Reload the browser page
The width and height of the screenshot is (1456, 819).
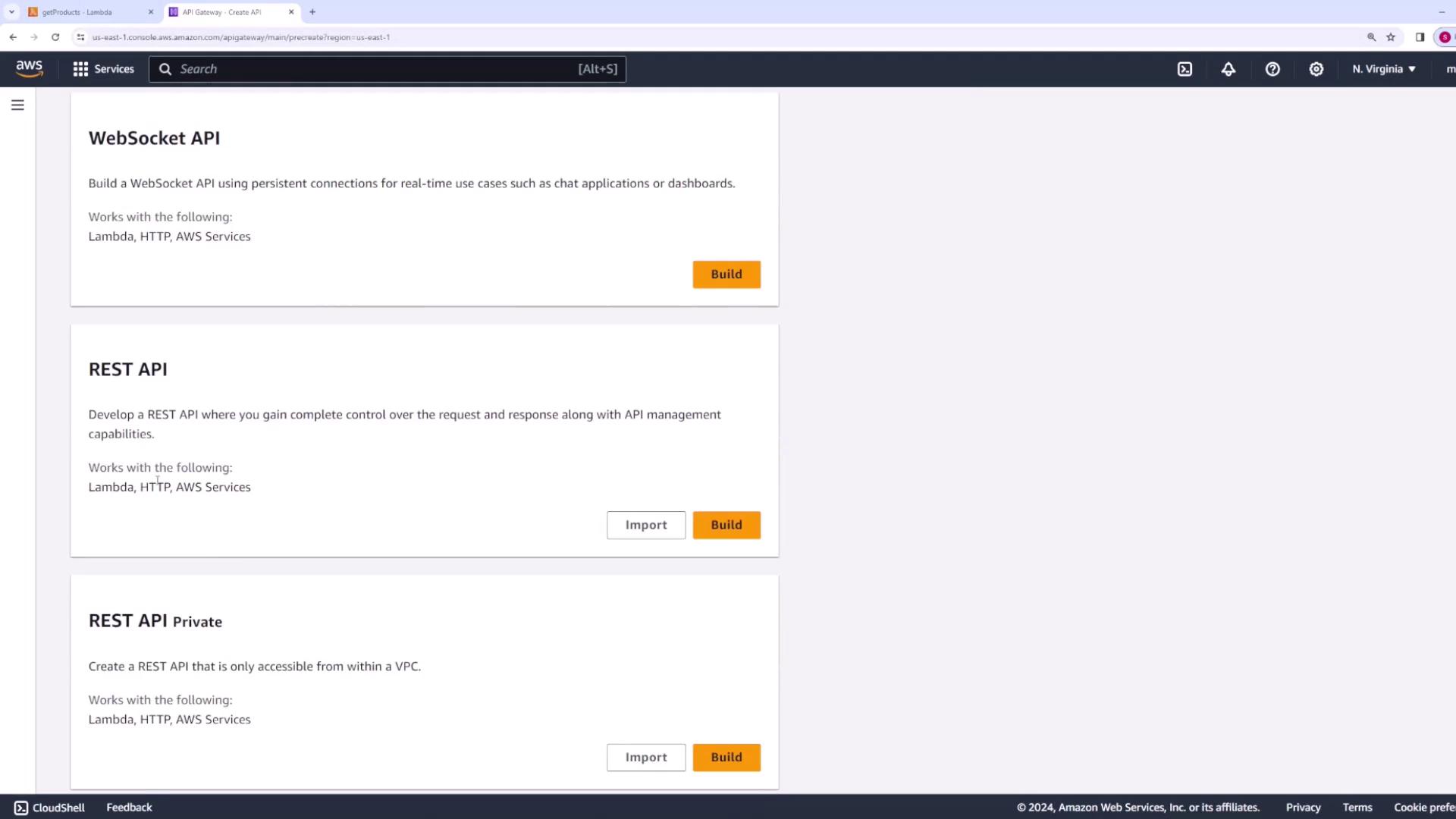pyautogui.click(x=55, y=37)
